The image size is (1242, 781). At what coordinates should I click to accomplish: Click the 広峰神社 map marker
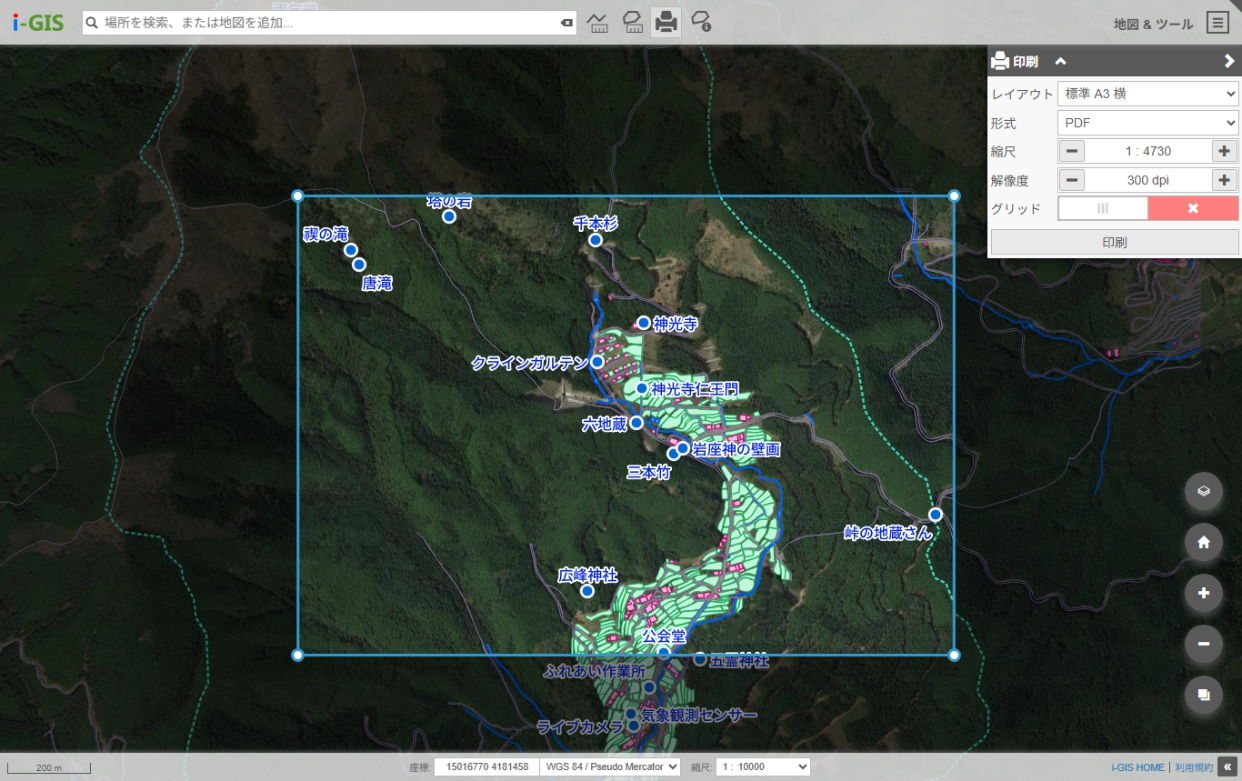point(587,591)
